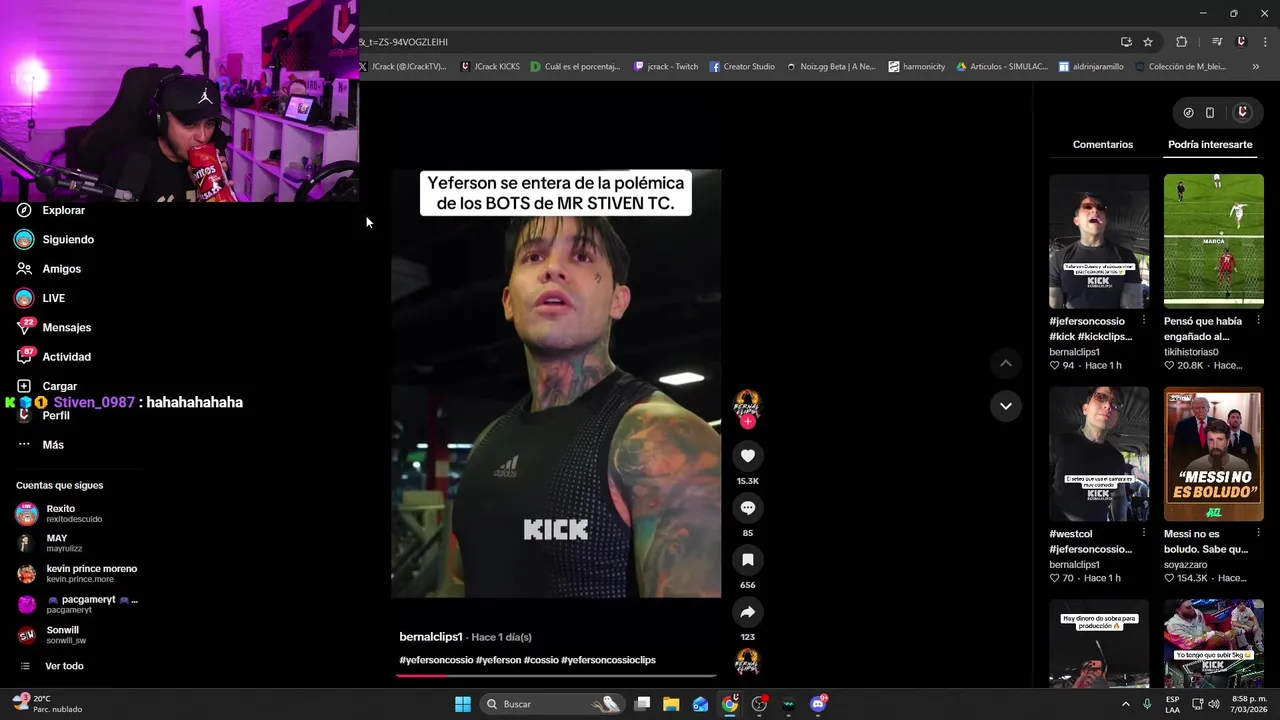The width and height of the screenshot is (1280, 720).
Task: Click the Buscar taskbar search box
Action: pyautogui.click(x=552, y=704)
